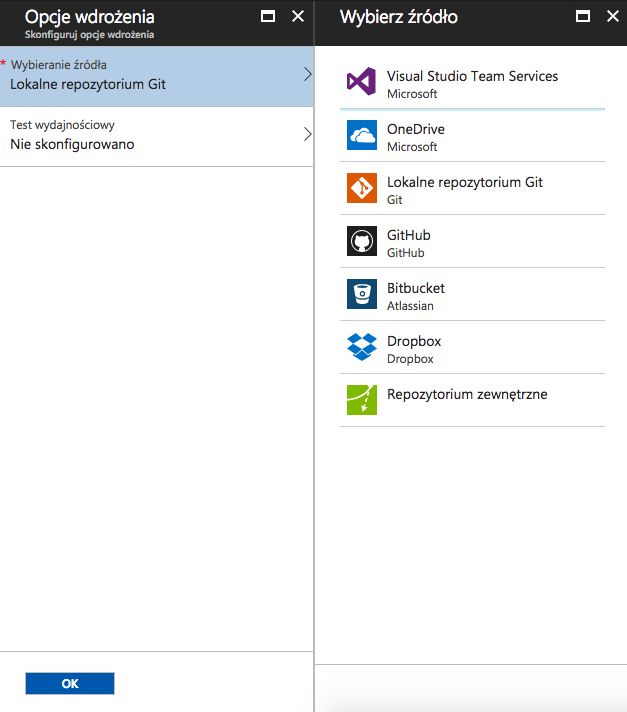627x712 pixels.
Task: Expand the Test wydajnościowy chevron
Action: [307, 134]
